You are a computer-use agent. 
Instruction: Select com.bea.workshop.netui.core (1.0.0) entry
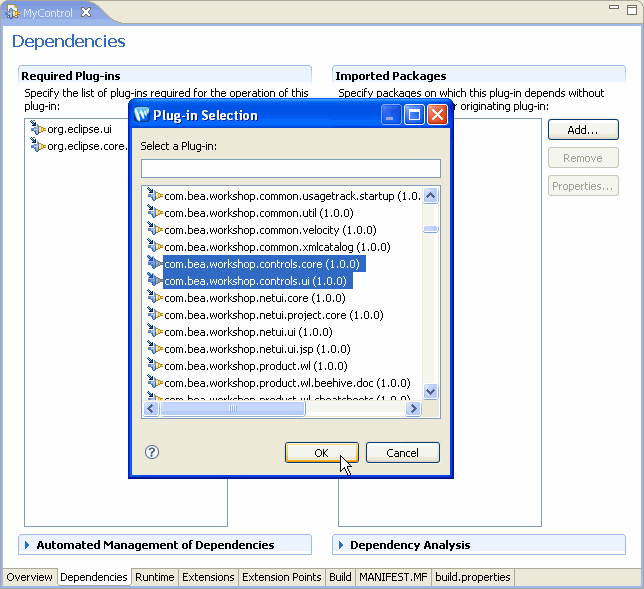coord(255,298)
